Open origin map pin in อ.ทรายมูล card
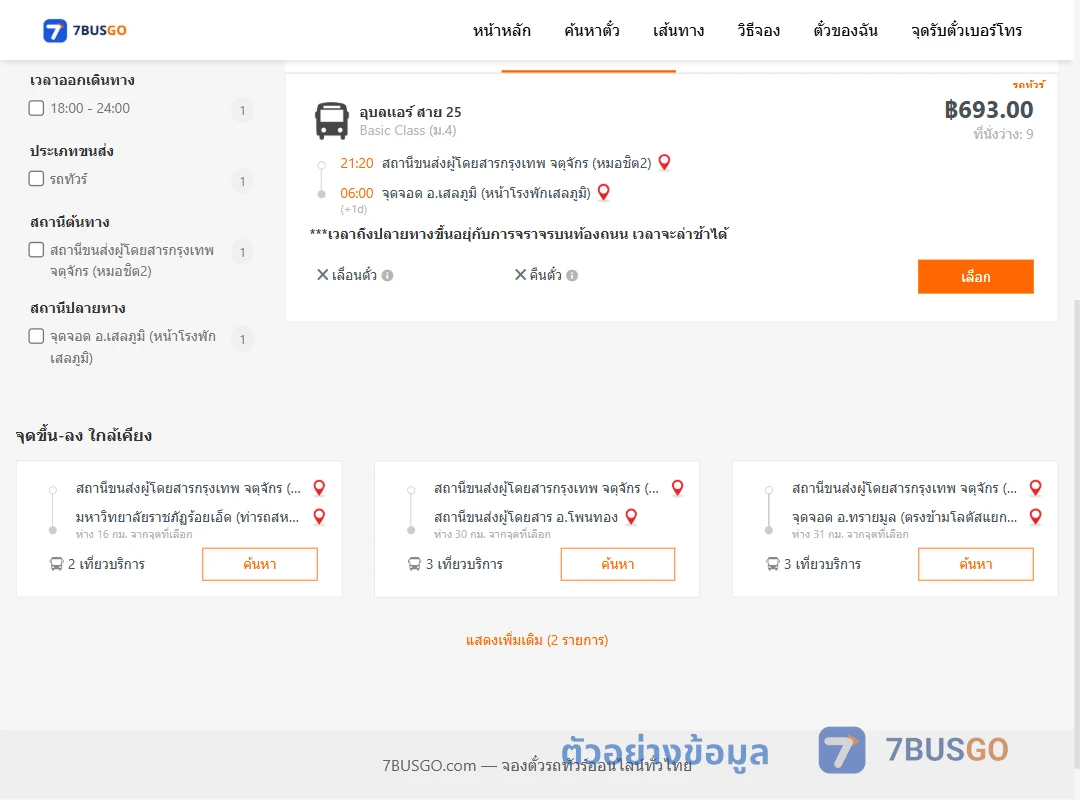Viewport: 1080px width, 800px height. click(1035, 488)
